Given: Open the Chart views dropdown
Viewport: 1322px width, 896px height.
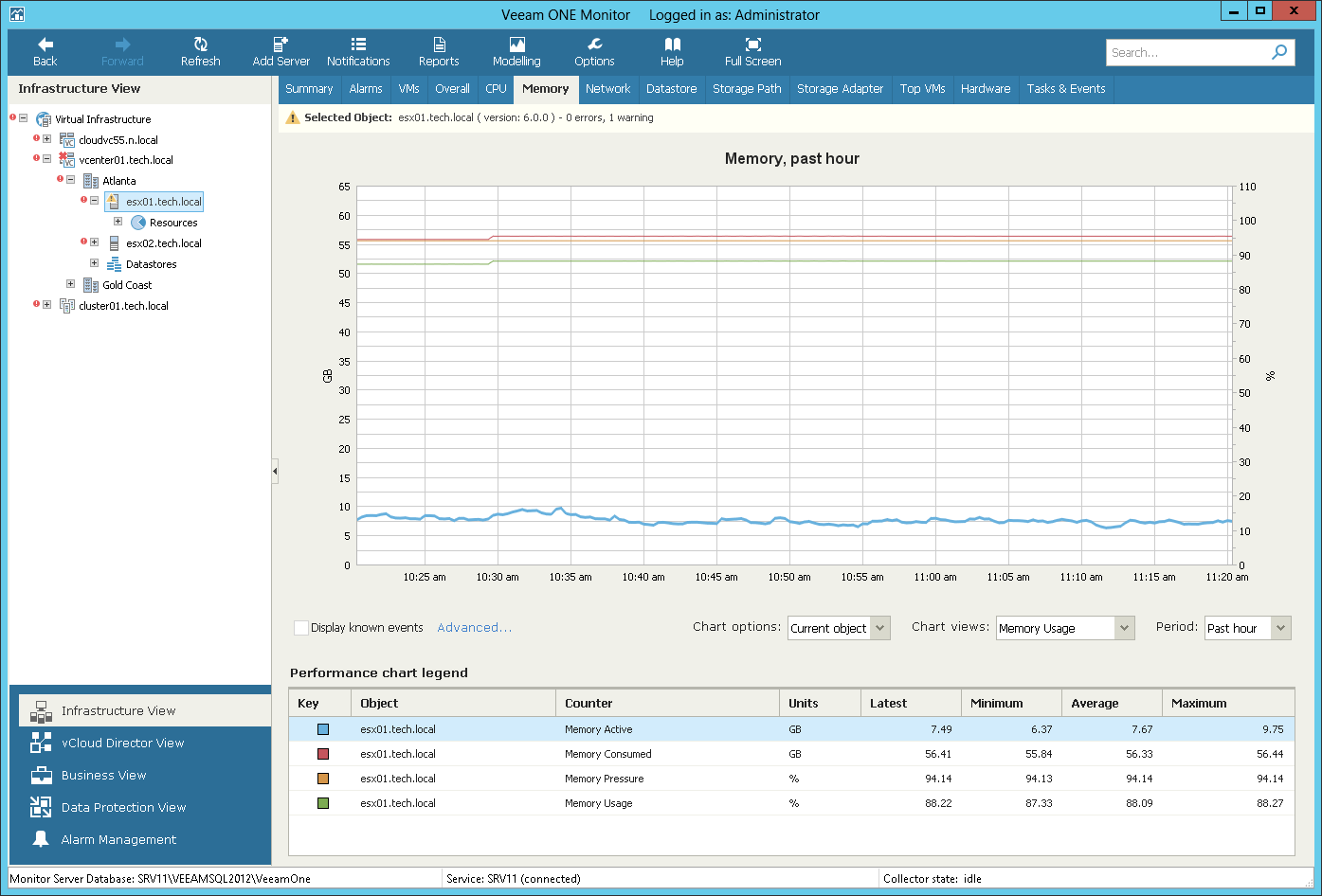Looking at the screenshot, I should coord(1065,628).
